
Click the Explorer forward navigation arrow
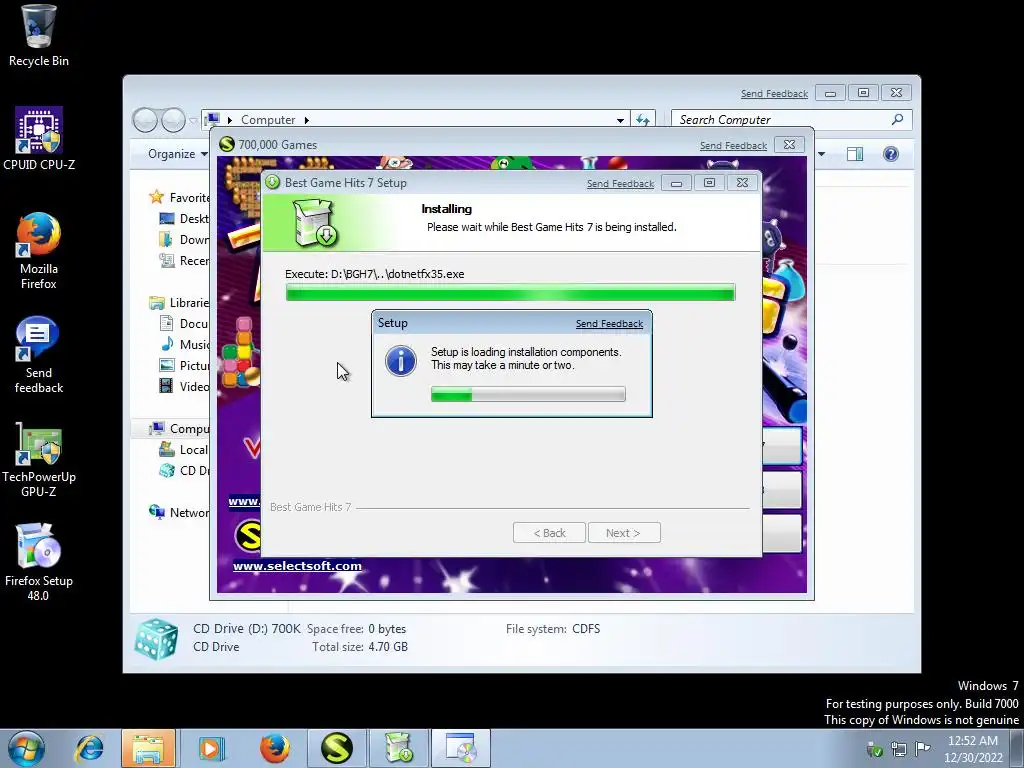pyautogui.click(x=173, y=120)
